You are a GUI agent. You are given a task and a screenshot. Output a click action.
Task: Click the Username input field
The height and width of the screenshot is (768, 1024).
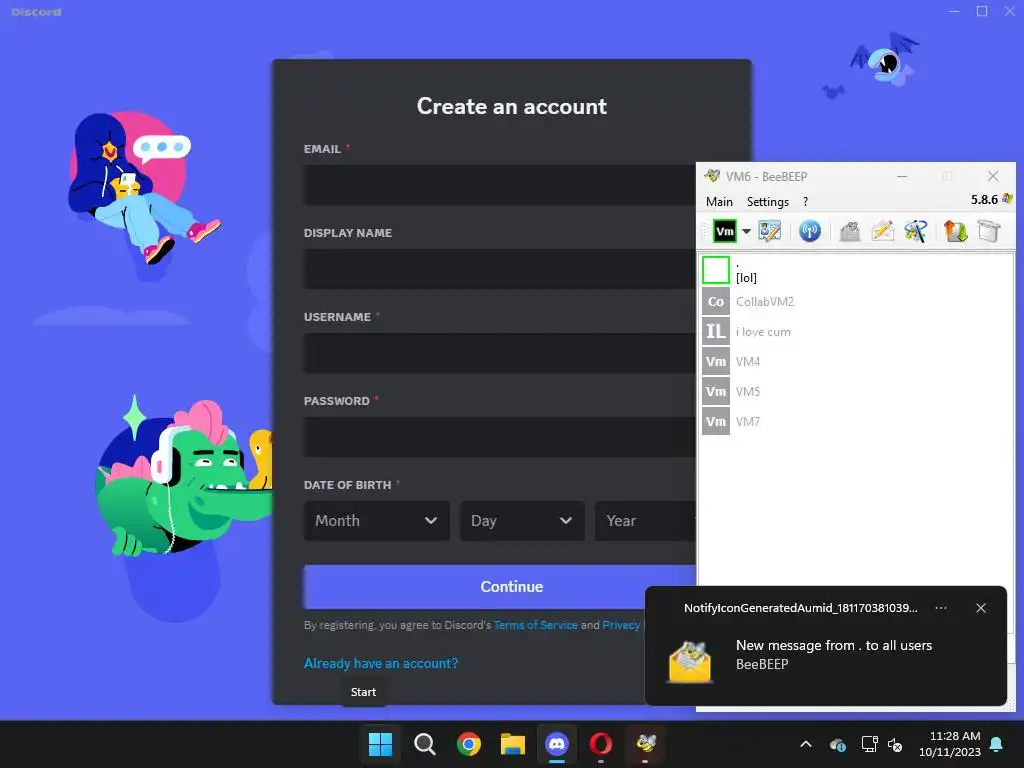500,353
